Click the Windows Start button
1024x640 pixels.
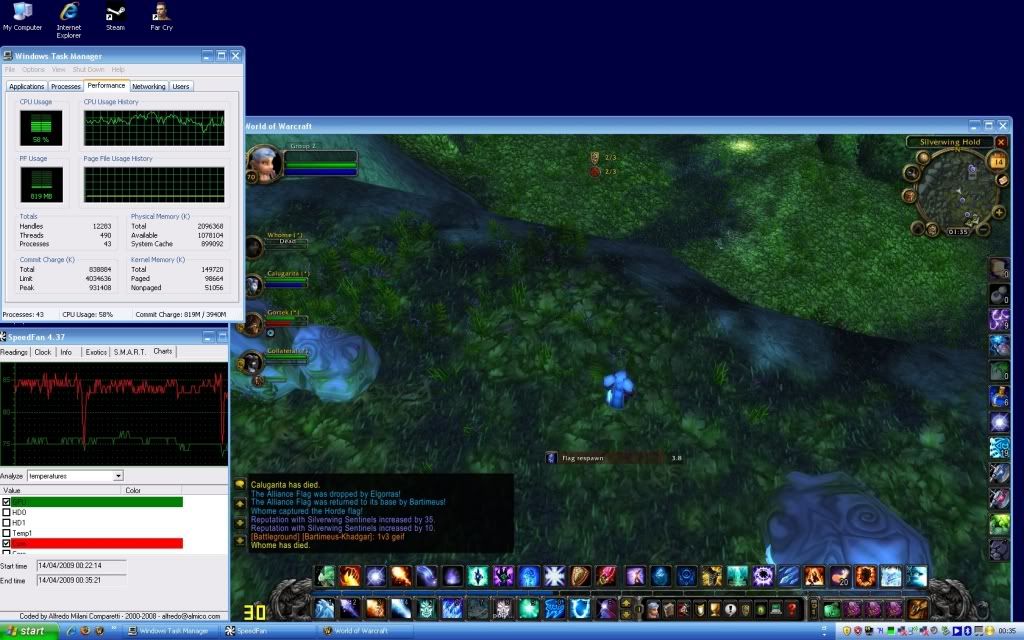(x=29, y=631)
